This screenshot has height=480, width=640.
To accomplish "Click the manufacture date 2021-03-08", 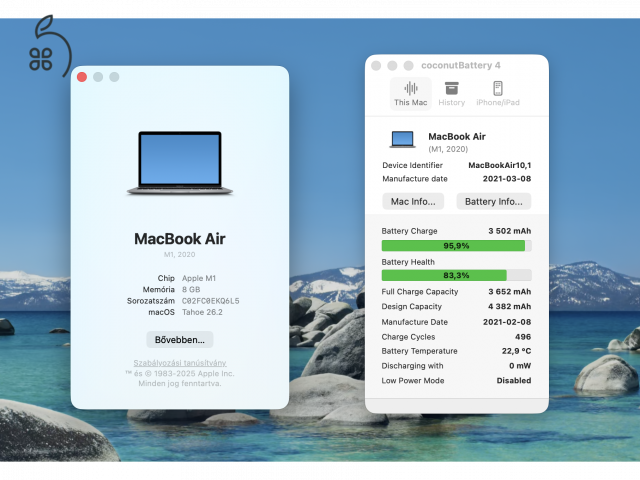I will tap(507, 179).
